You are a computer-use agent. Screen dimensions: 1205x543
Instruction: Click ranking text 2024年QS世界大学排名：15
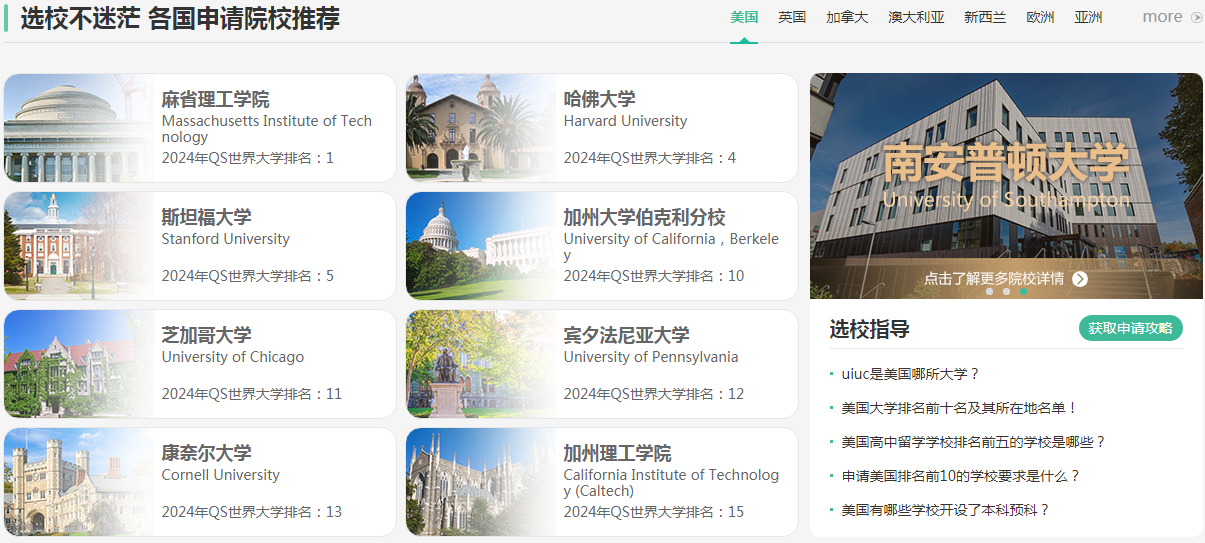click(654, 512)
